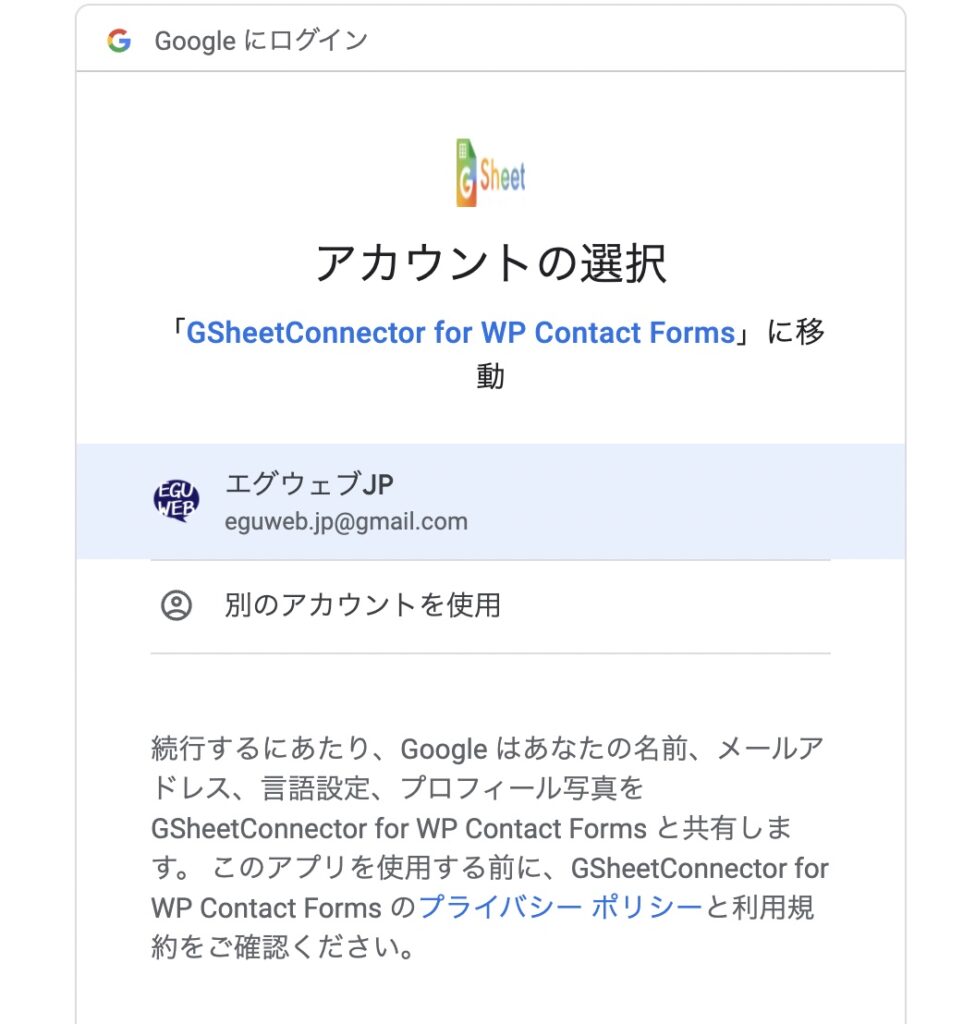Click the Google G logo in header

pyautogui.click(x=119, y=41)
